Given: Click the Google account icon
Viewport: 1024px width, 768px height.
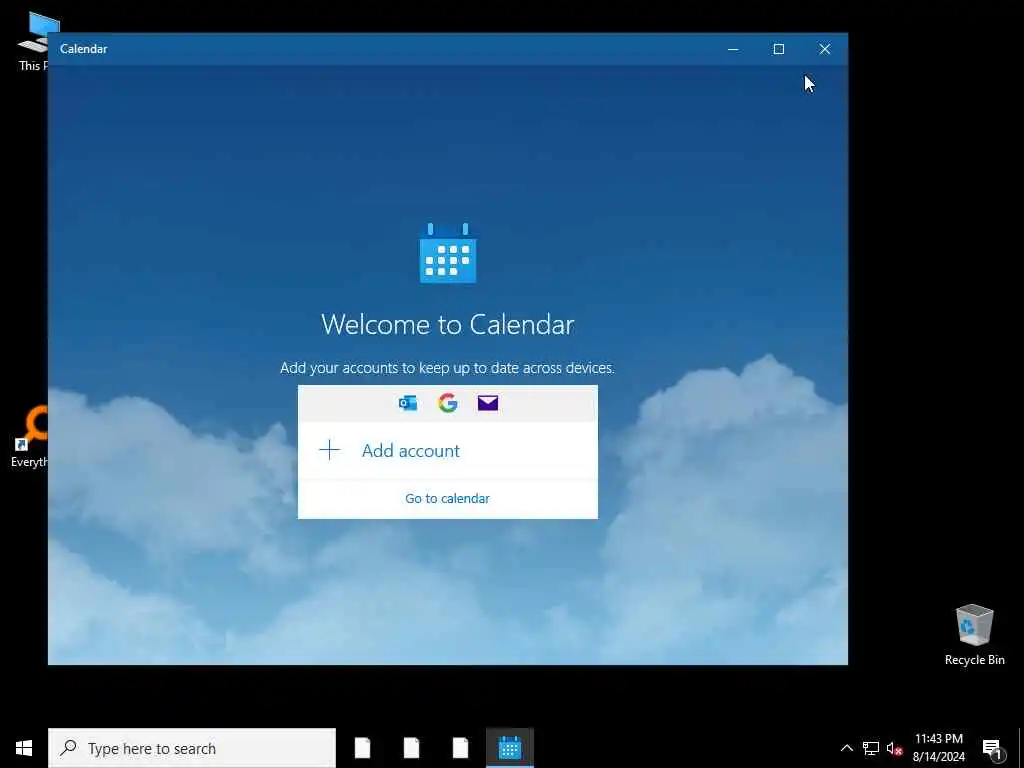Looking at the screenshot, I should pos(447,403).
